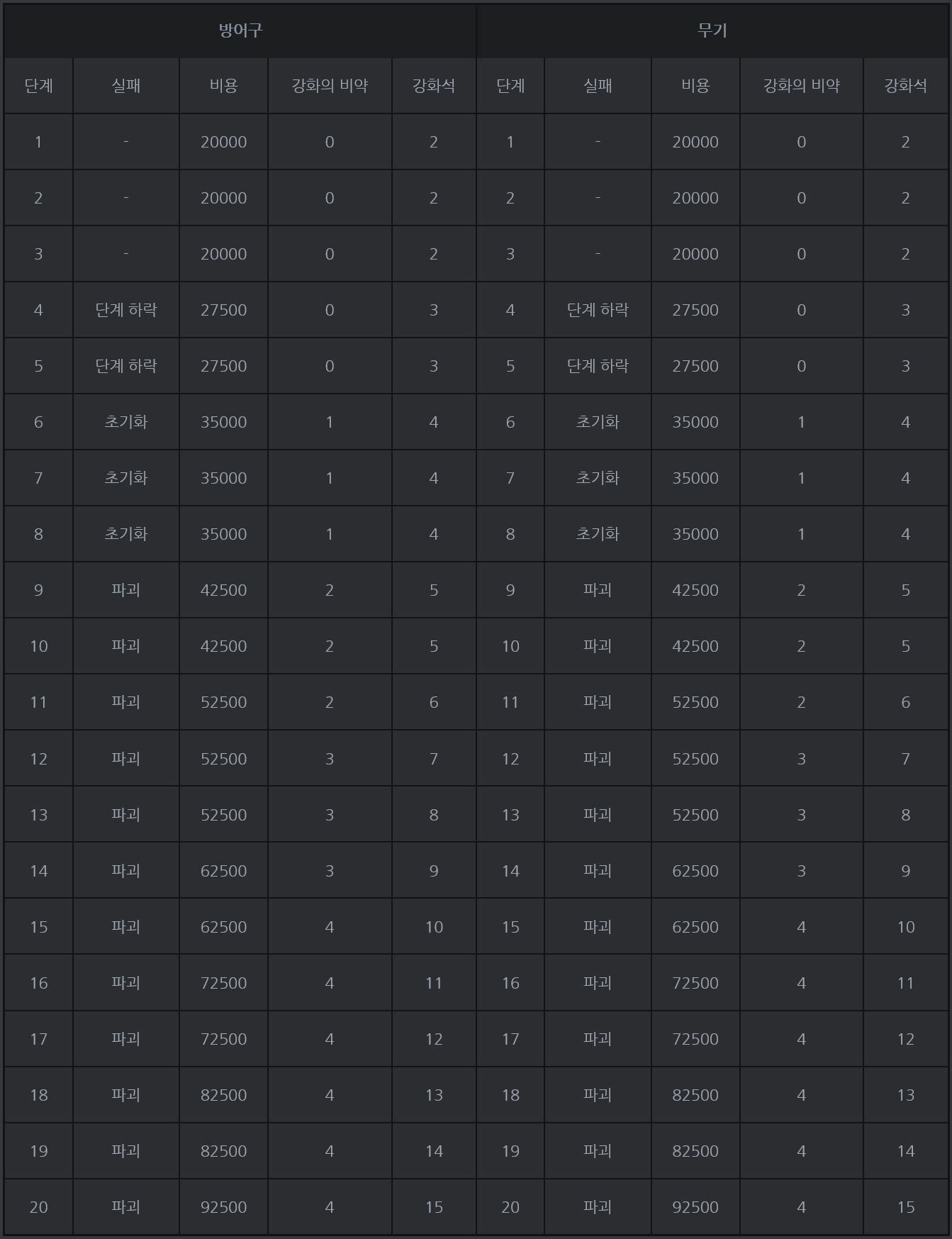
Task: Click the 강화석 column header under 무기
Action: (x=905, y=86)
